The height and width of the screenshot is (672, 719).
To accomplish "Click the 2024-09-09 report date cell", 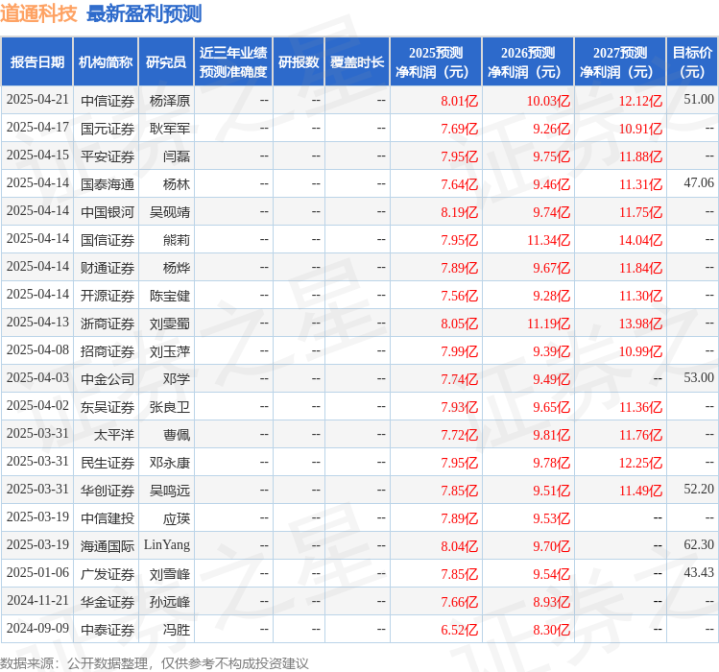I will pos(38,628).
